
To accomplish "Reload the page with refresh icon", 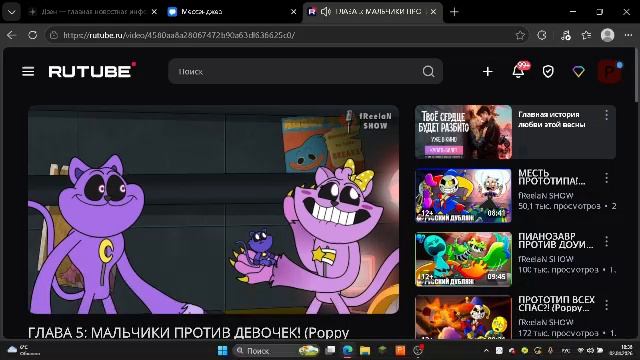I will click(33, 35).
